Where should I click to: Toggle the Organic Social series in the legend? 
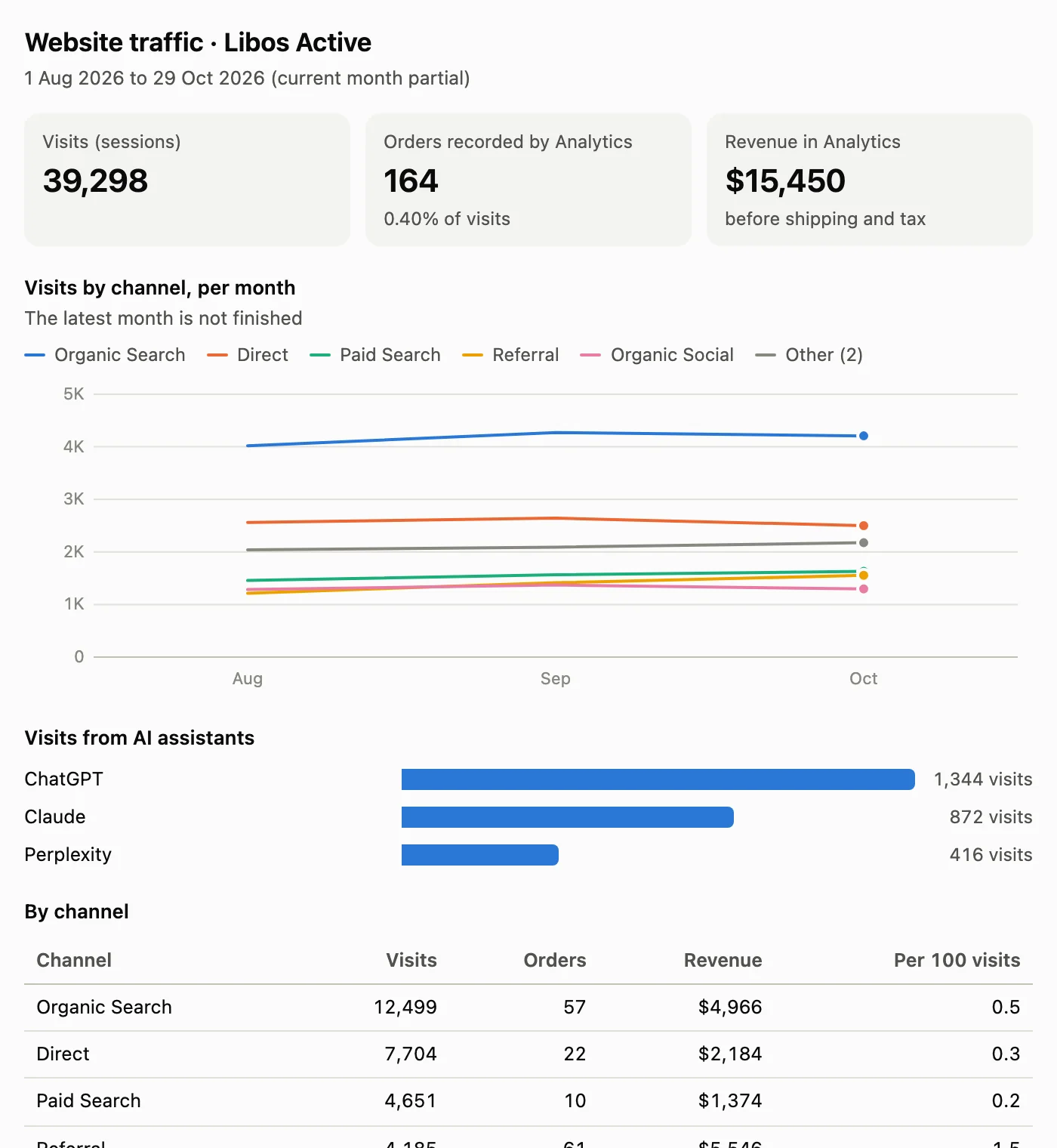tap(657, 355)
